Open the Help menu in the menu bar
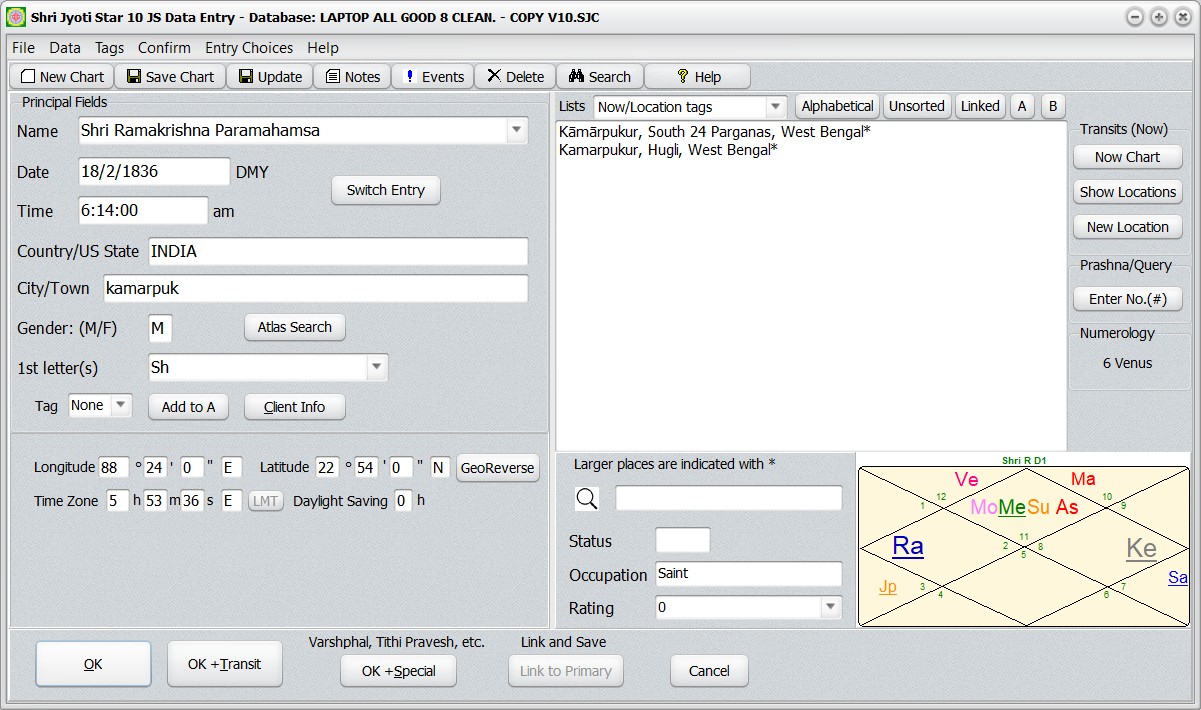The width and height of the screenshot is (1201, 710). click(323, 47)
